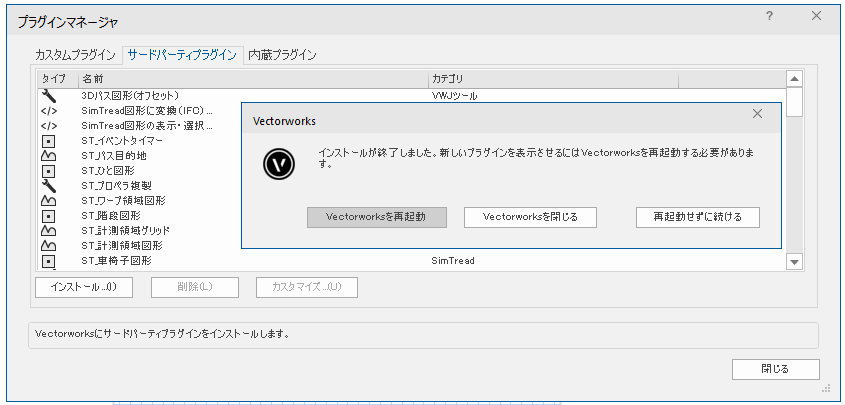This screenshot has height=405, width=845.
Task: Close the プラグインマネージャ window
Action: [816, 16]
